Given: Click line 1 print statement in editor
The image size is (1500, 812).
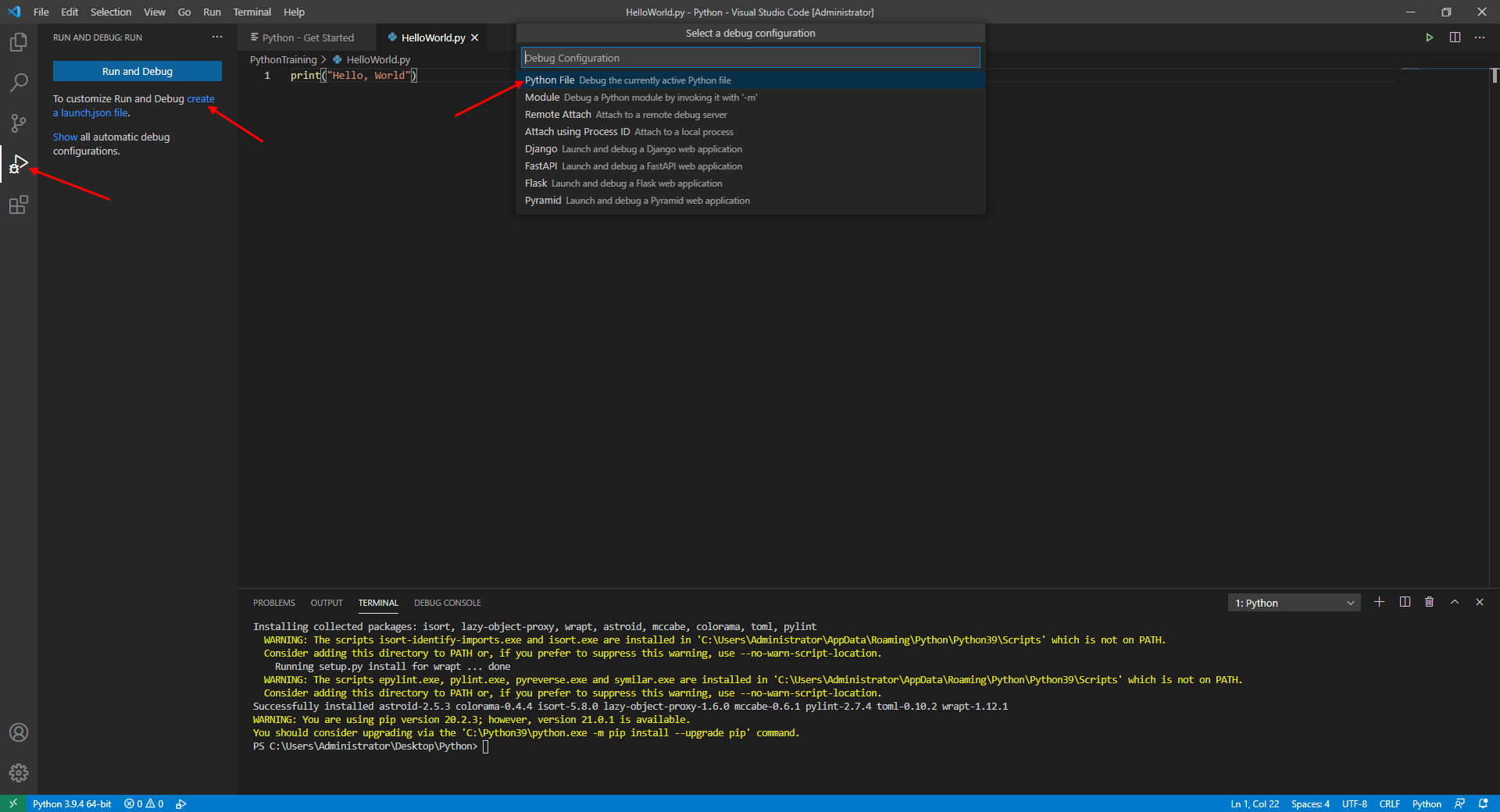Looking at the screenshot, I should 354,76.
